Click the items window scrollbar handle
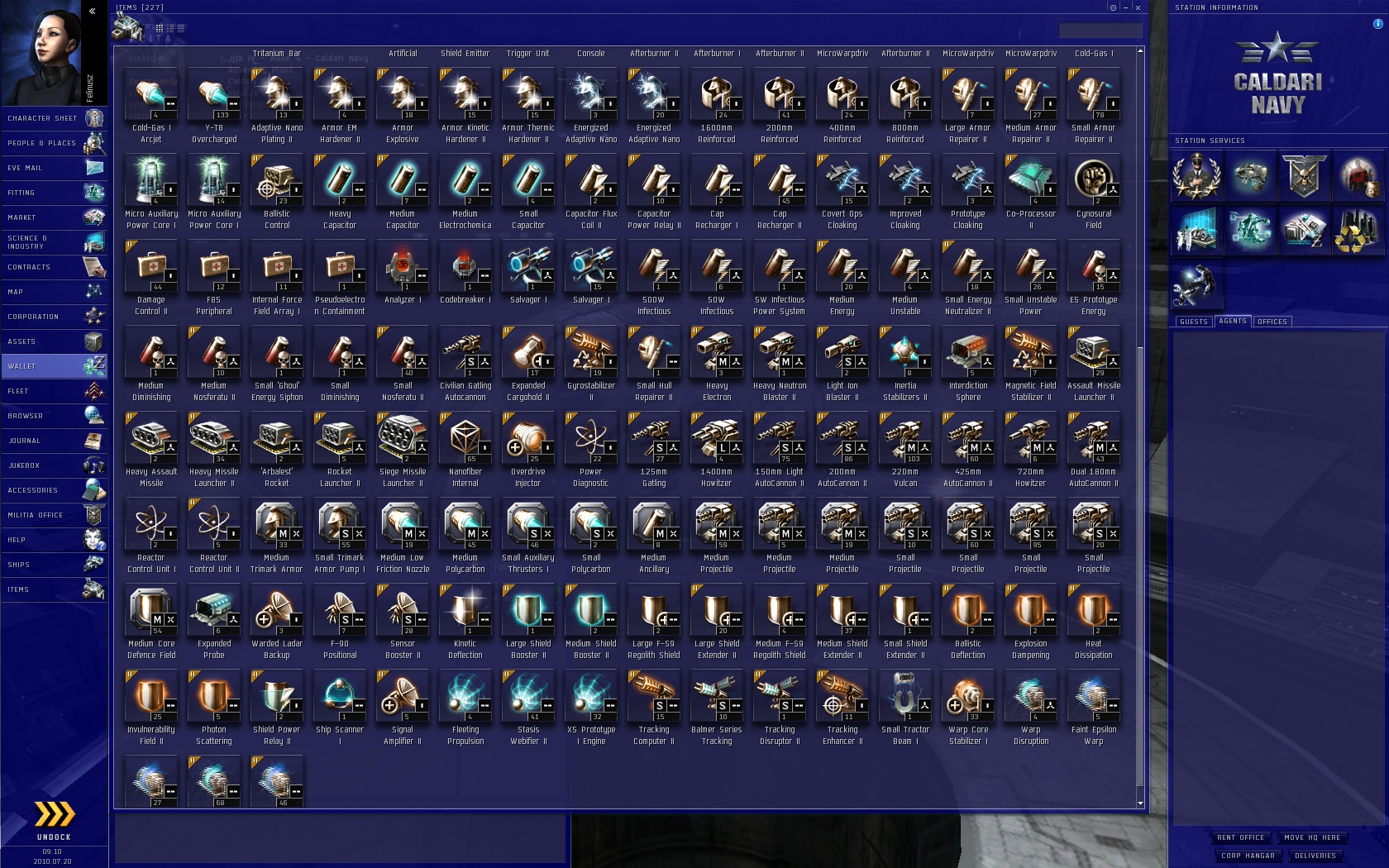Screen dimensions: 1389x868 coord(1140,566)
